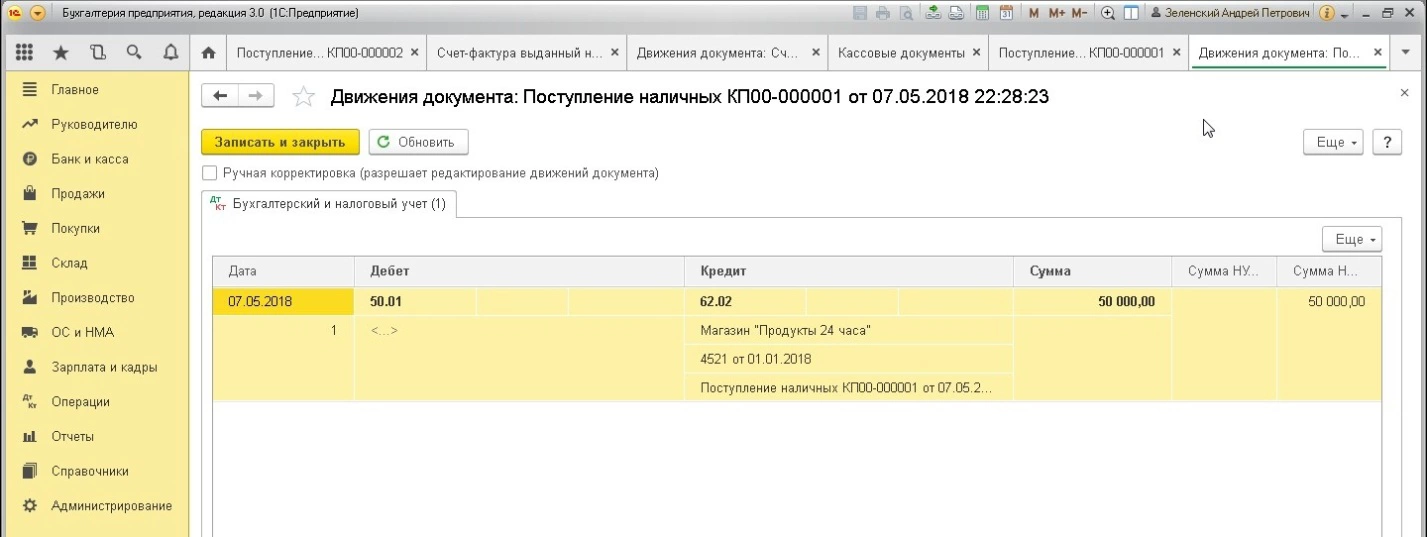Open the calculator icon in title bar
The image size is (1427, 537).
pyautogui.click(x=982, y=14)
